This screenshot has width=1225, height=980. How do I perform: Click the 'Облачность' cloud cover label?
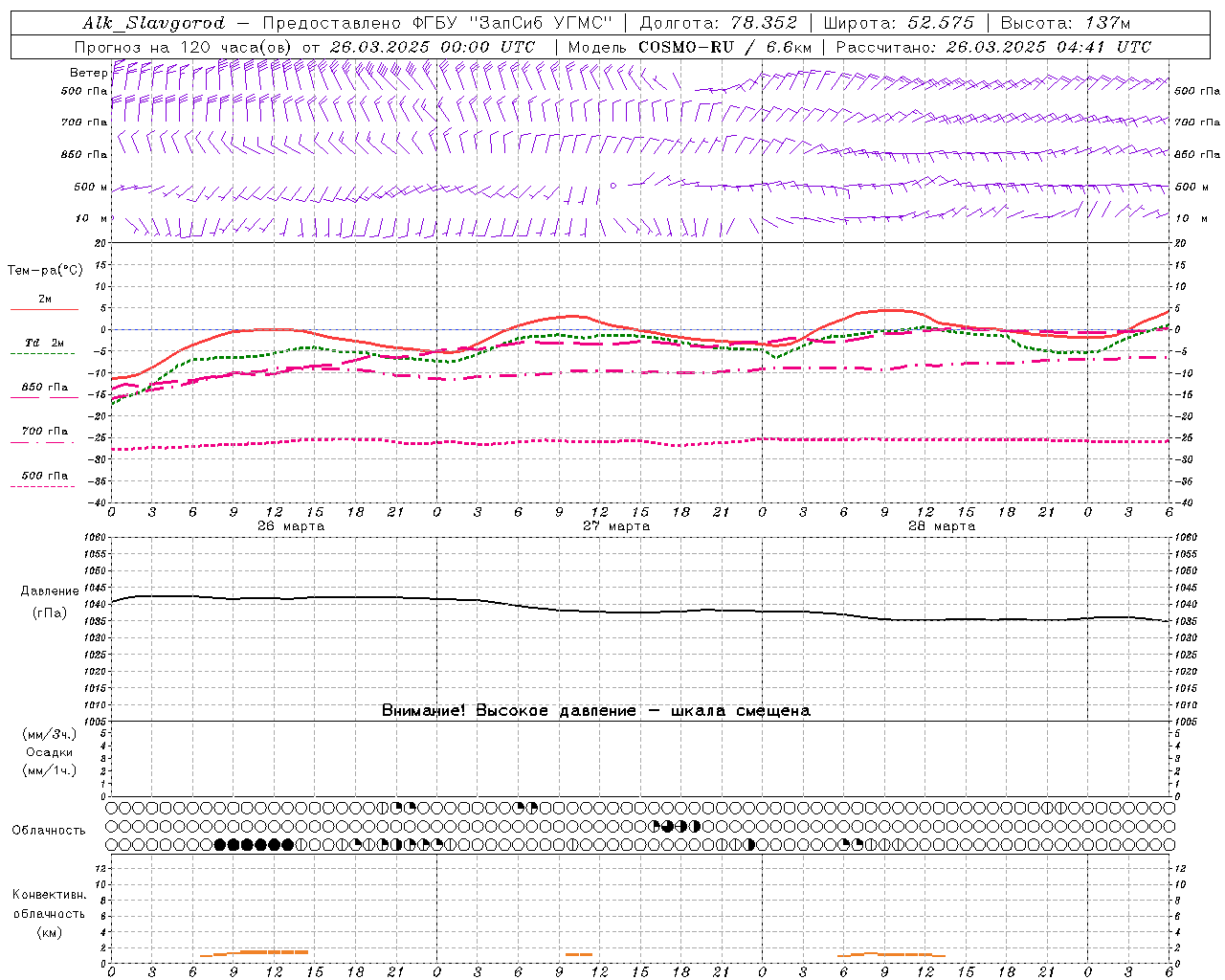(x=49, y=830)
